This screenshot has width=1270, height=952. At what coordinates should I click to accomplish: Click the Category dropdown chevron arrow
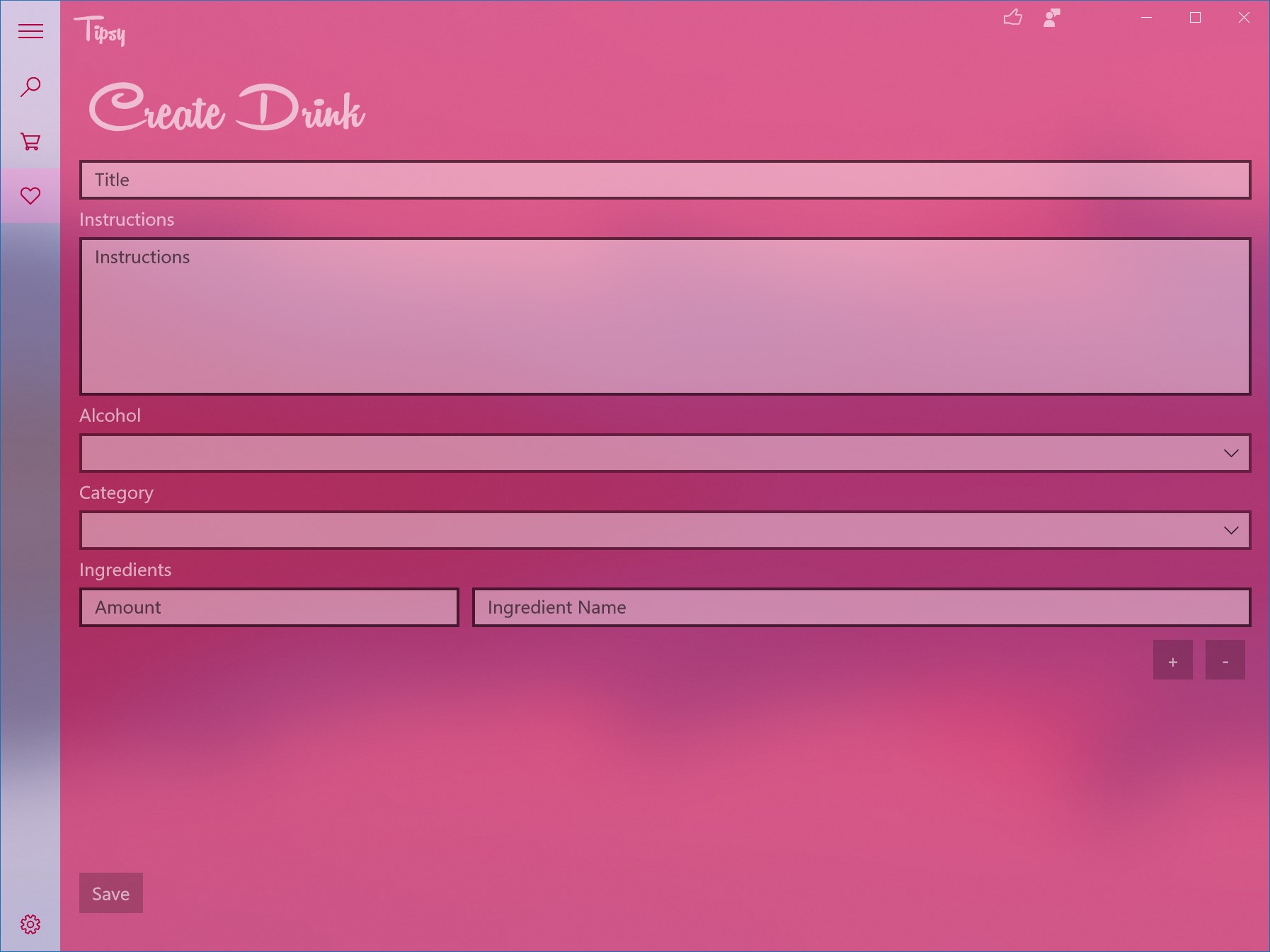pos(1231,530)
